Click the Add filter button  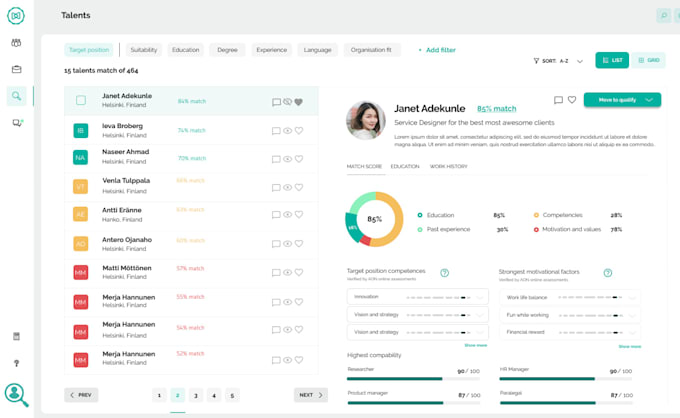[x=436, y=50]
